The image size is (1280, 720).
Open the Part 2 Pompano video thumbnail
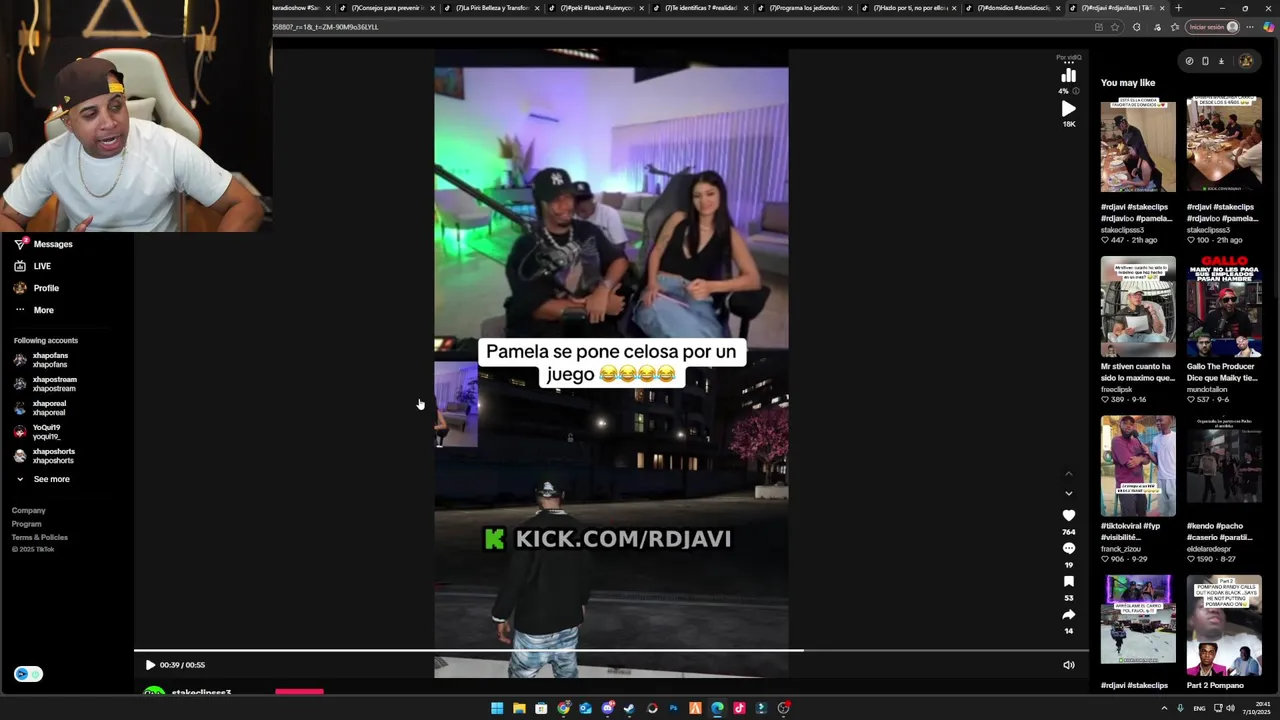(x=1224, y=626)
